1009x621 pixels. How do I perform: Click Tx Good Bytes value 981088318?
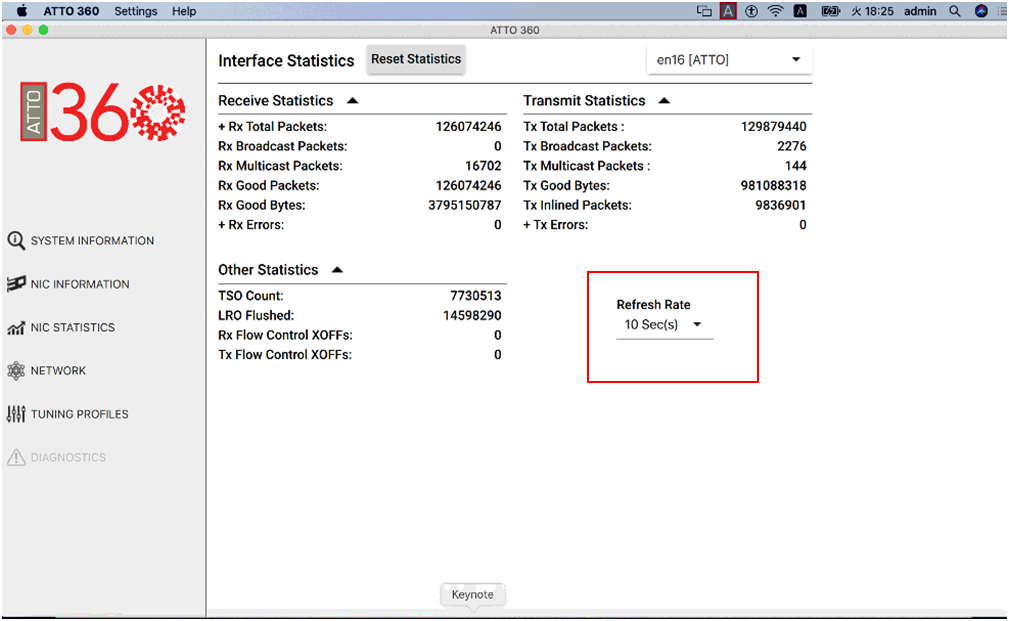pos(773,185)
